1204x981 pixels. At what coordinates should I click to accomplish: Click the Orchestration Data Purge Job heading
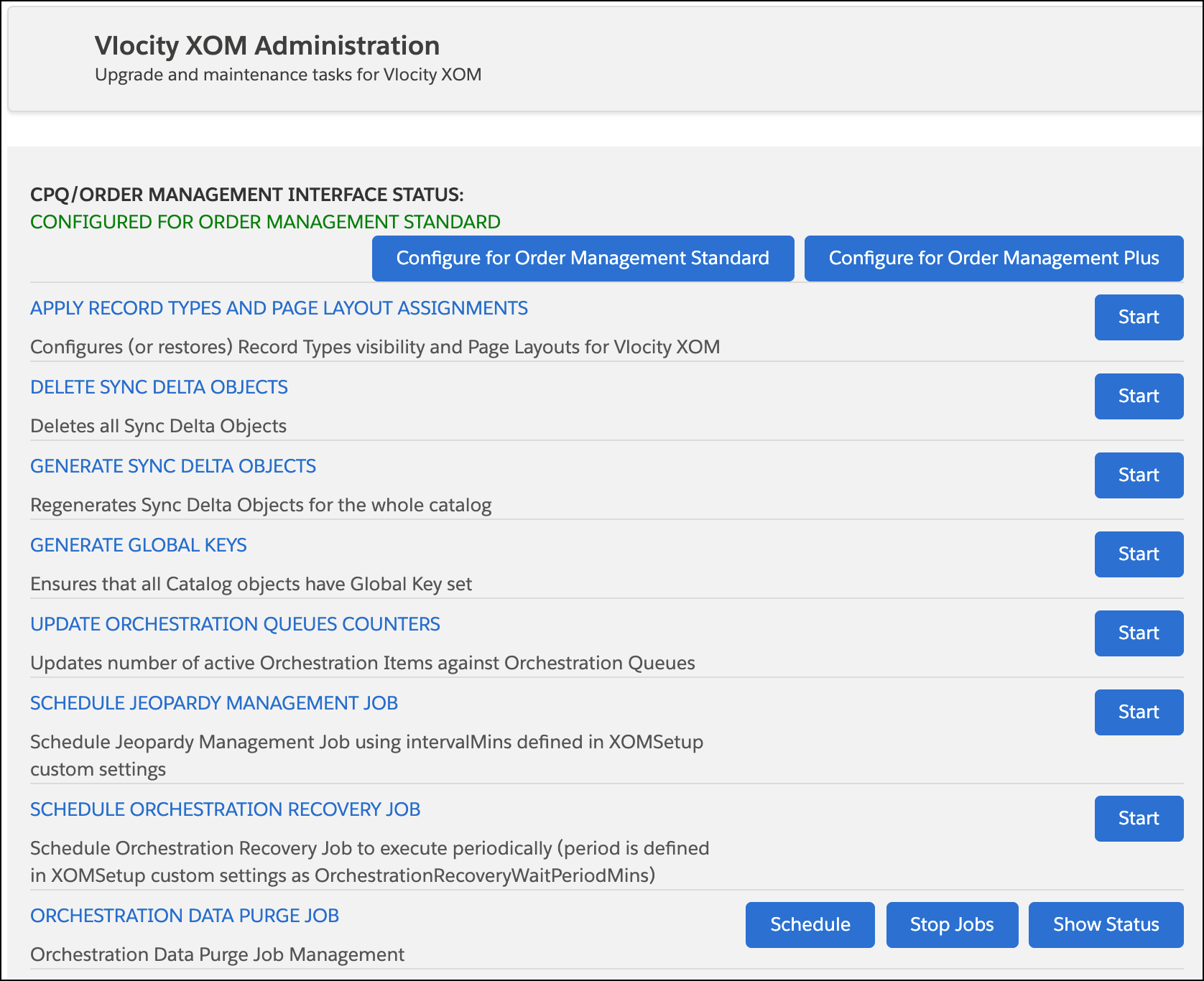[185, 916]
